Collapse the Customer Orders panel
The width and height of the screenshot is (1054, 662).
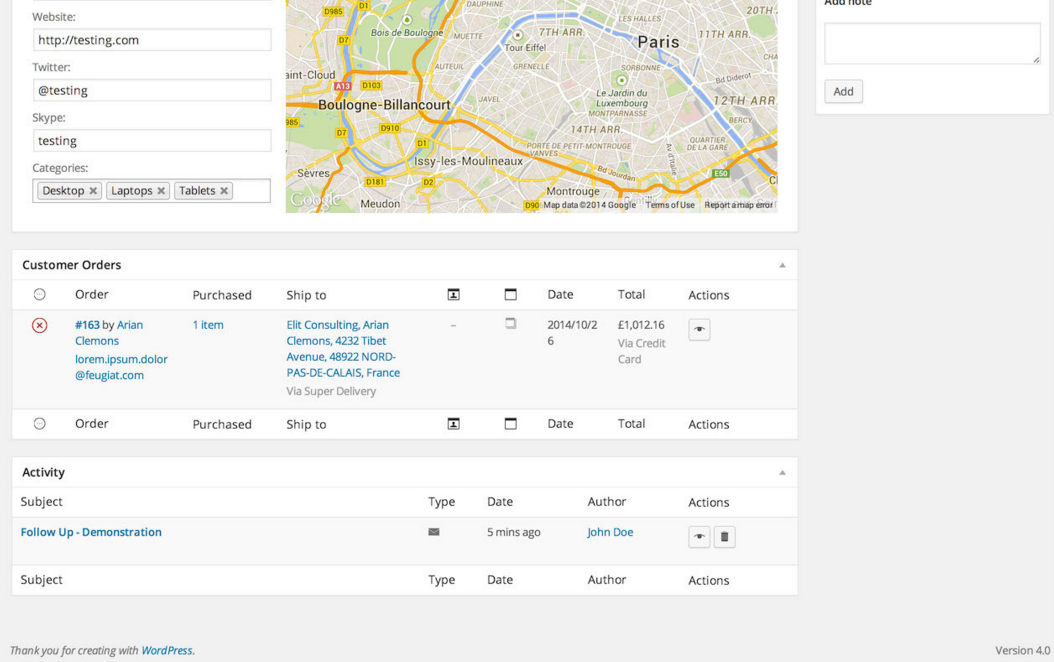pos(782,265)
